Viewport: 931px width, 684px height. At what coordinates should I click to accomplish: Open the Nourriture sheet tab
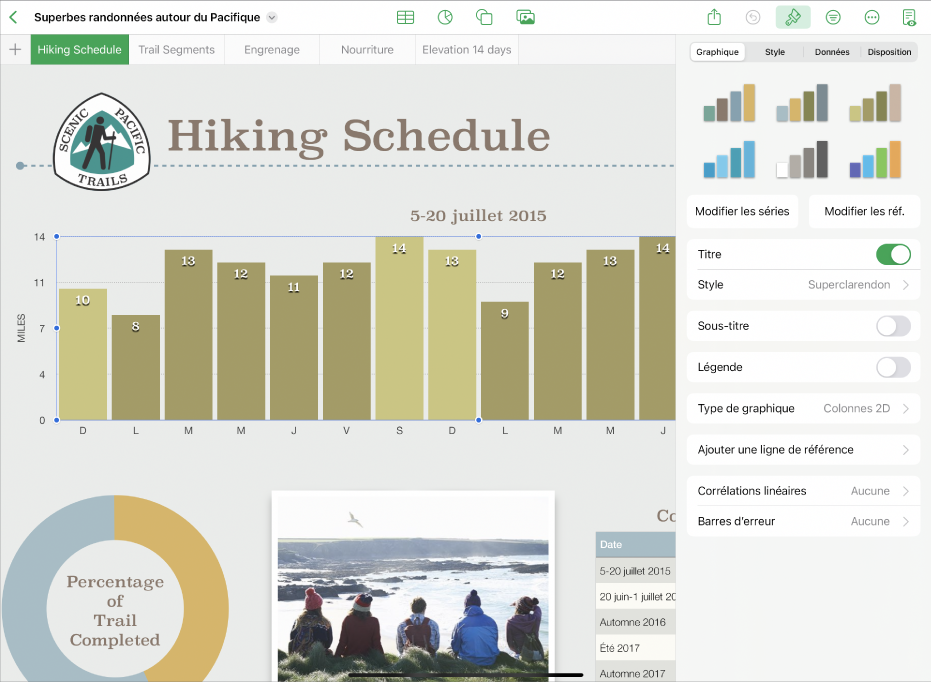[367, 50]
